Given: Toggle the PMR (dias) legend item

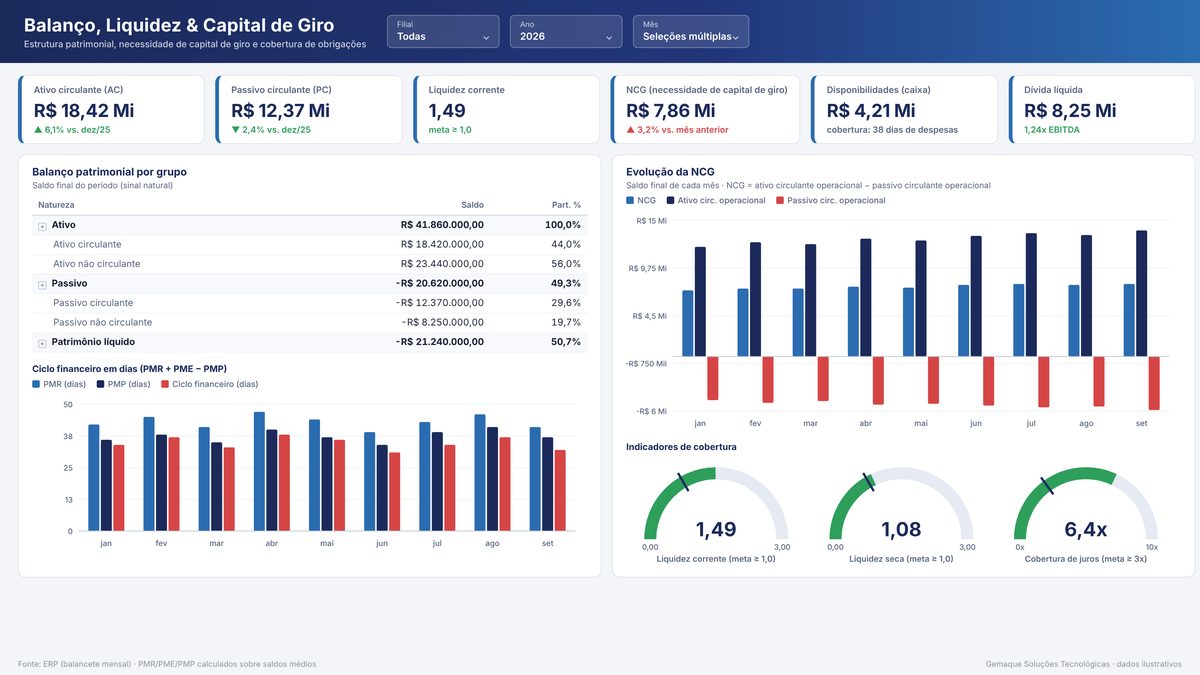Looking at the screenshot, I should click(59, 384).
